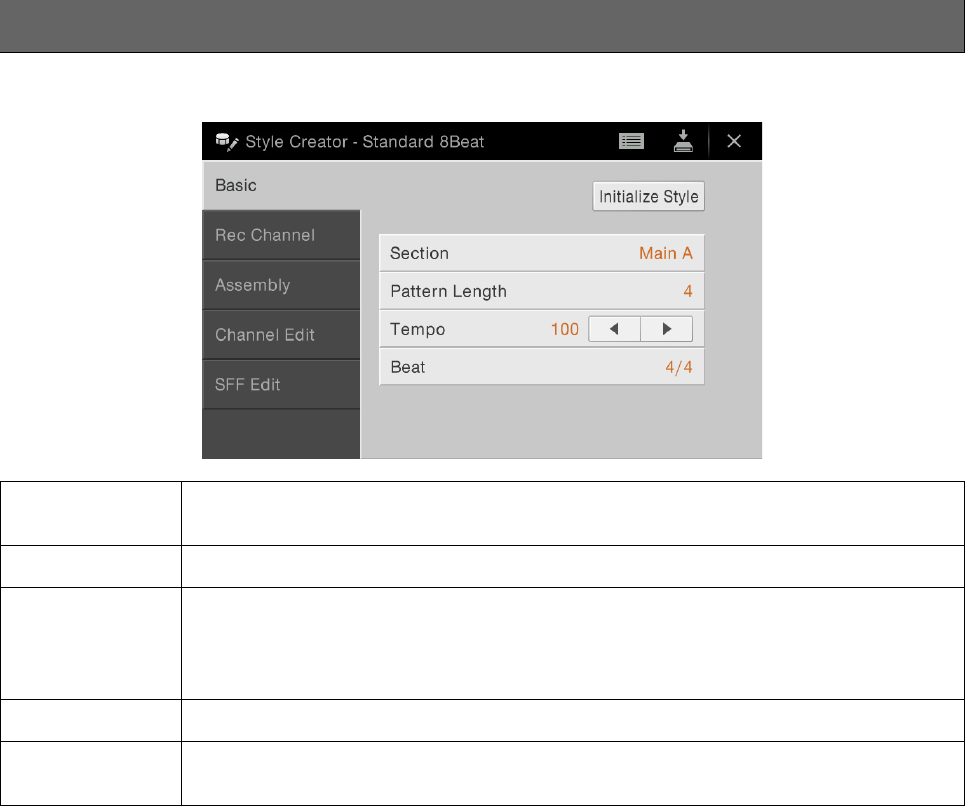Open the Pattern Length setting label
Screen dimensions: 965x806
(449, 292)
